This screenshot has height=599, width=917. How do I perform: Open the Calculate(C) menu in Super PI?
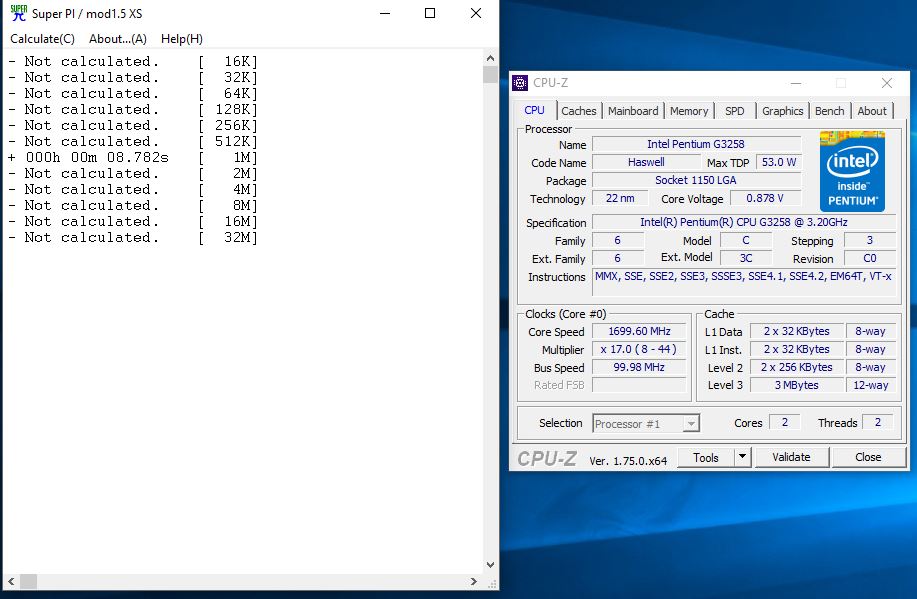[x=43, y=39]
